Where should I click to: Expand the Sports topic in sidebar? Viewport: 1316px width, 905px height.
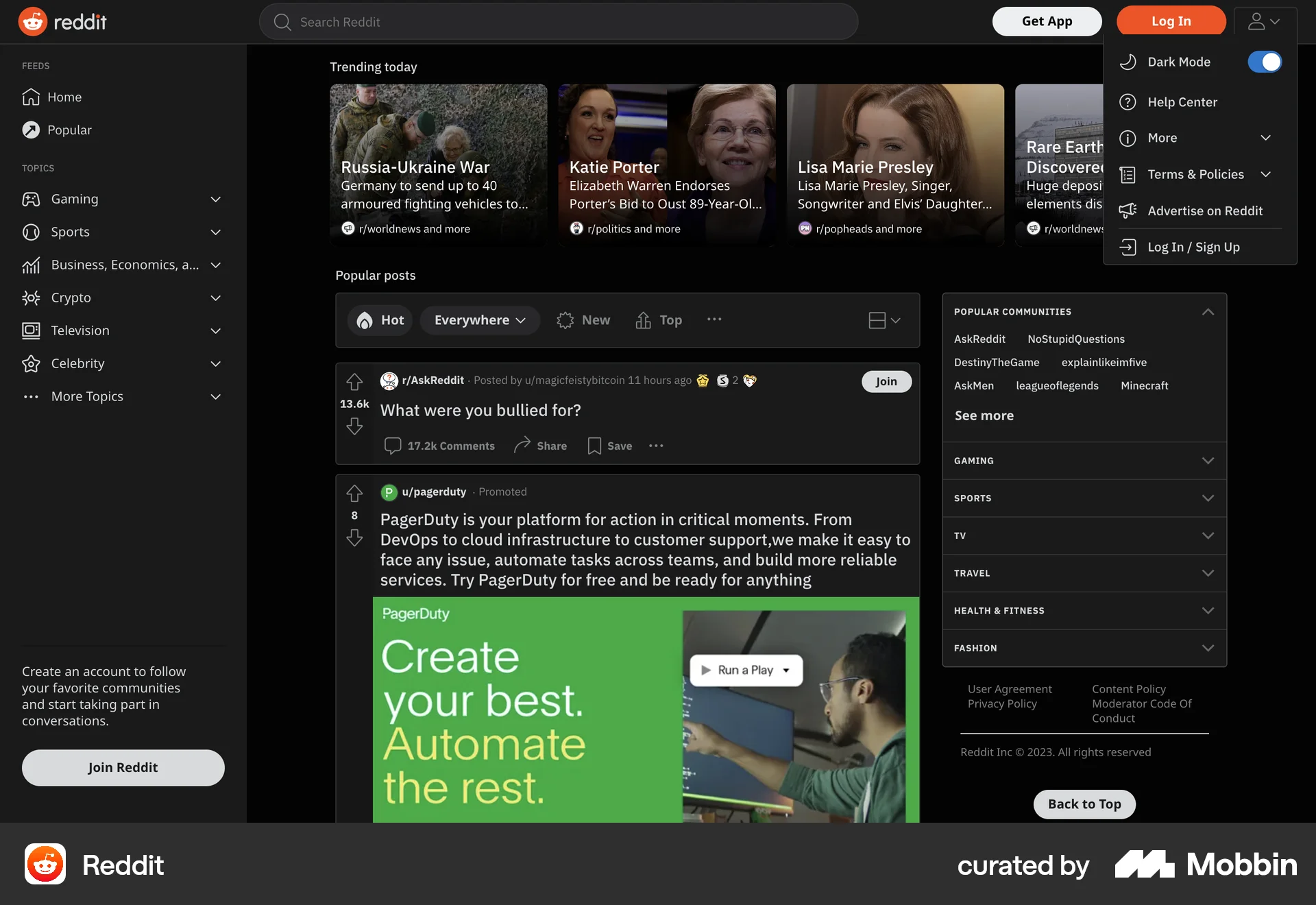click(x=215, y=232)
